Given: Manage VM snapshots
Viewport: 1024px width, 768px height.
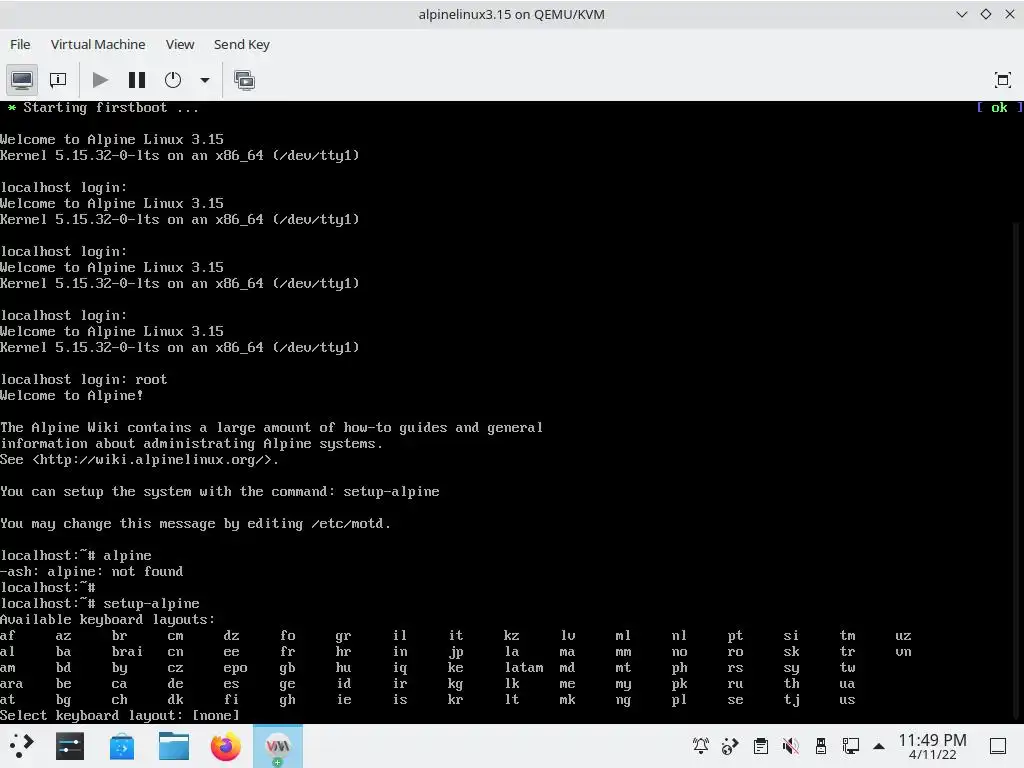Looking at the screenshot, I should pos(244,80).
